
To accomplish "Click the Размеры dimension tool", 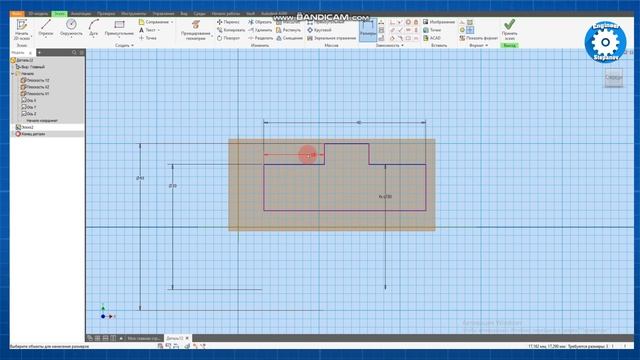I will tap(367, 30).
